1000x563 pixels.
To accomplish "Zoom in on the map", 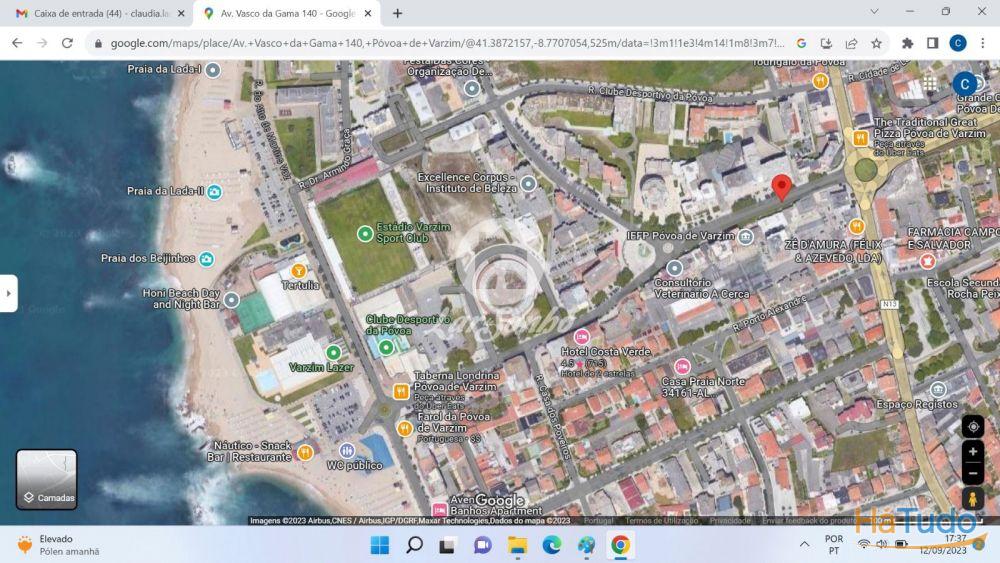I will point(972,452).
